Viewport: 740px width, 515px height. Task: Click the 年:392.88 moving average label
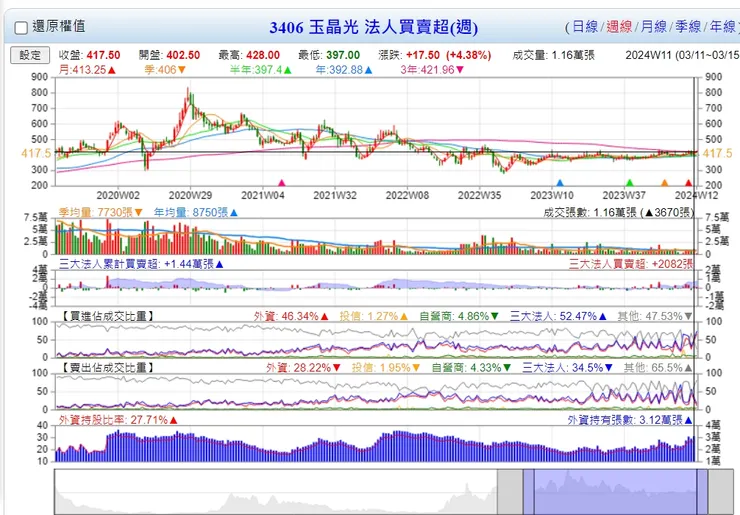pyautogui.click(x=344, y=70)
